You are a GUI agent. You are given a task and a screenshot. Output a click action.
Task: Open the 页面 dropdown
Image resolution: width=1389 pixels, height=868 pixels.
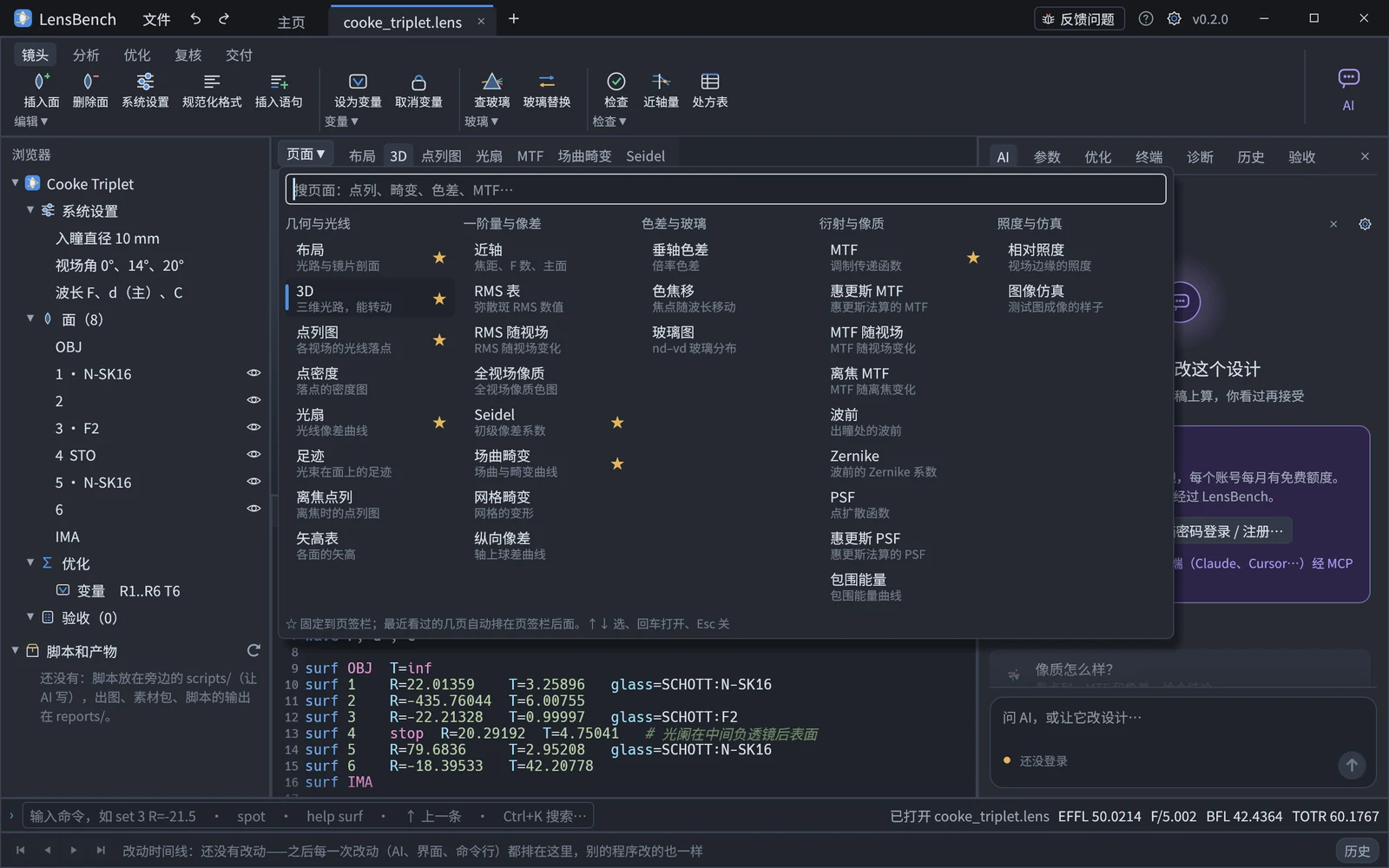(x=306, y=155)
